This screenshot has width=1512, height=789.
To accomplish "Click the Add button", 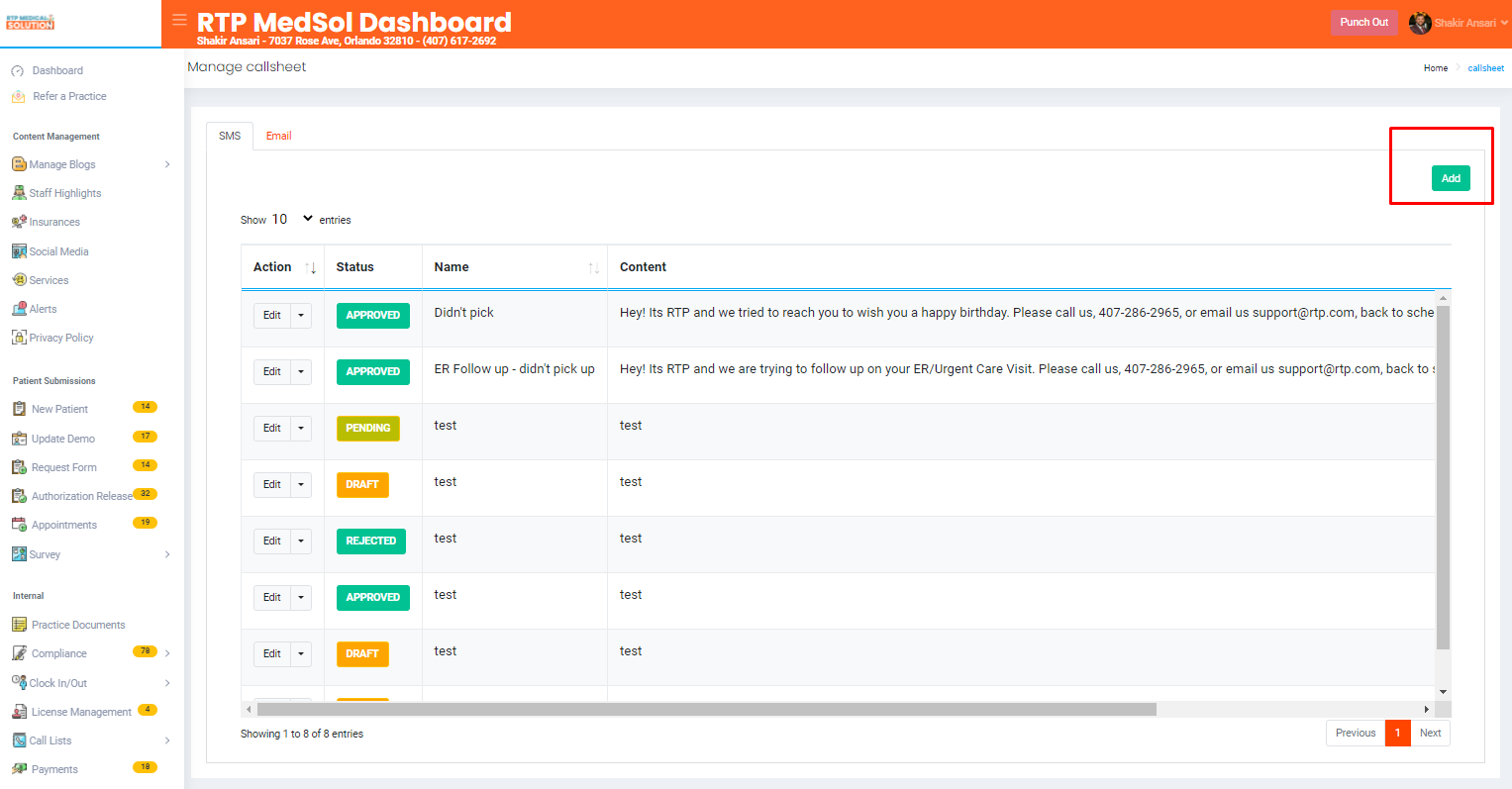I will click(x=1451, y=178).
